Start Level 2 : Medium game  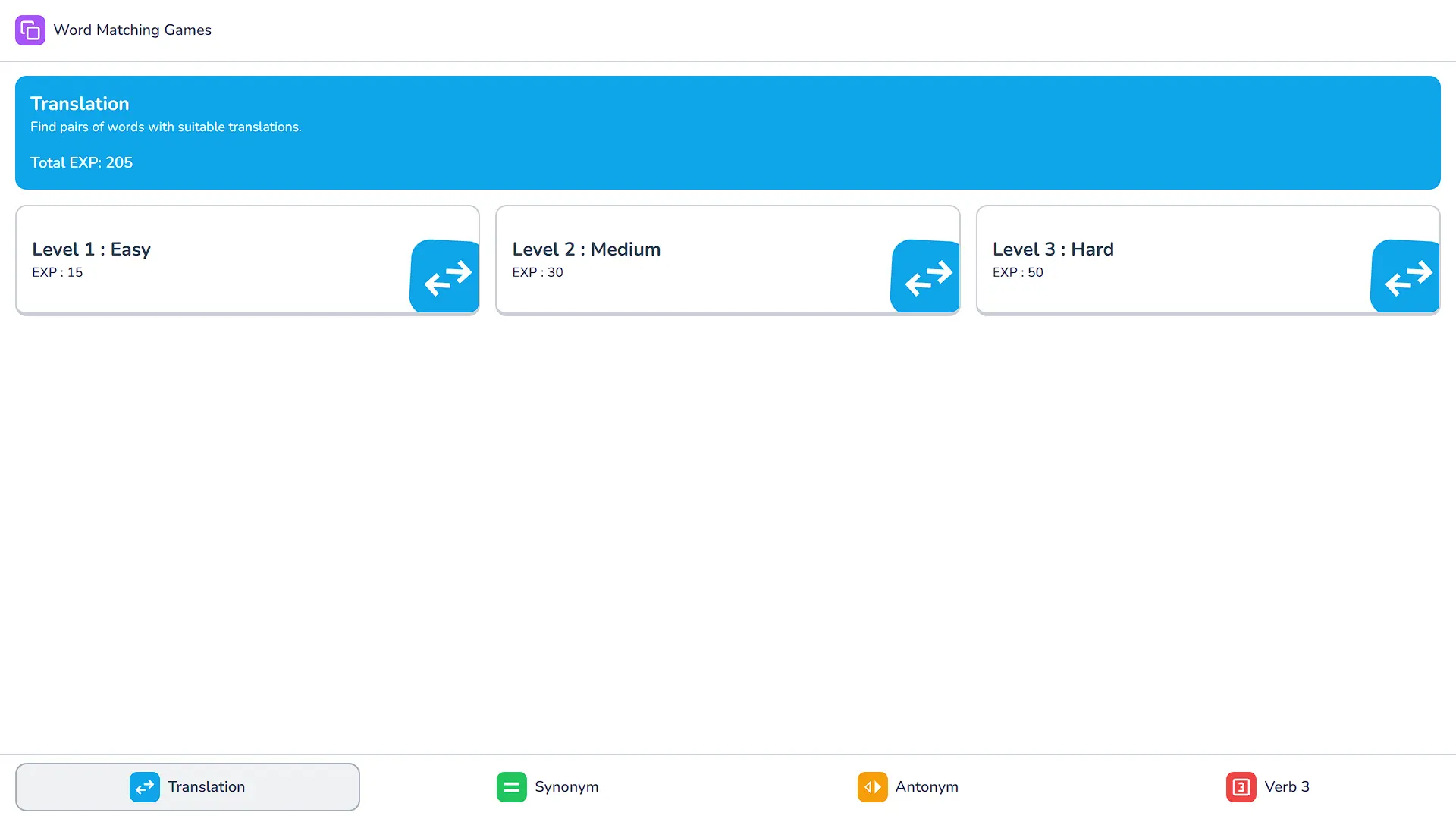point(586,249)
